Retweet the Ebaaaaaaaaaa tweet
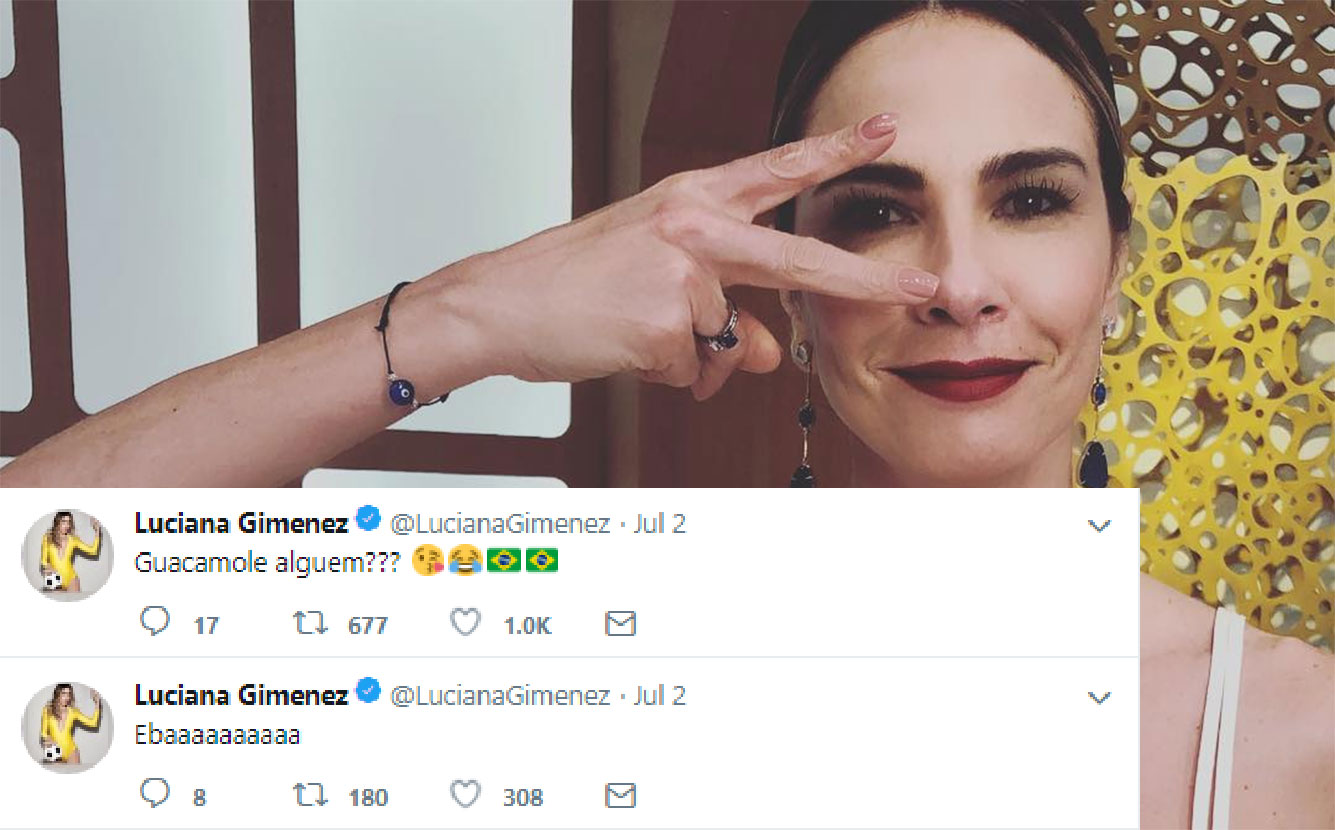Viewport: 1335px width, 830px height. (310, 796)
